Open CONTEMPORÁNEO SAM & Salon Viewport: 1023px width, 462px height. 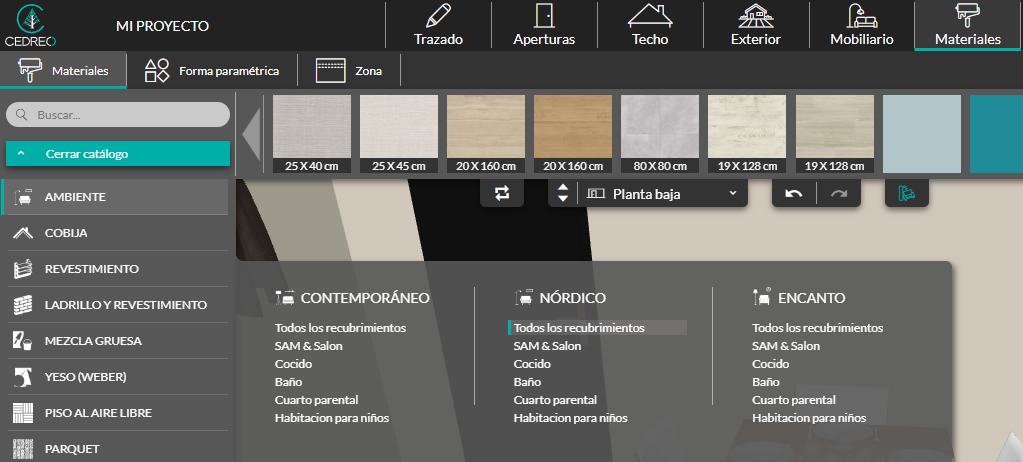[309, 346]
